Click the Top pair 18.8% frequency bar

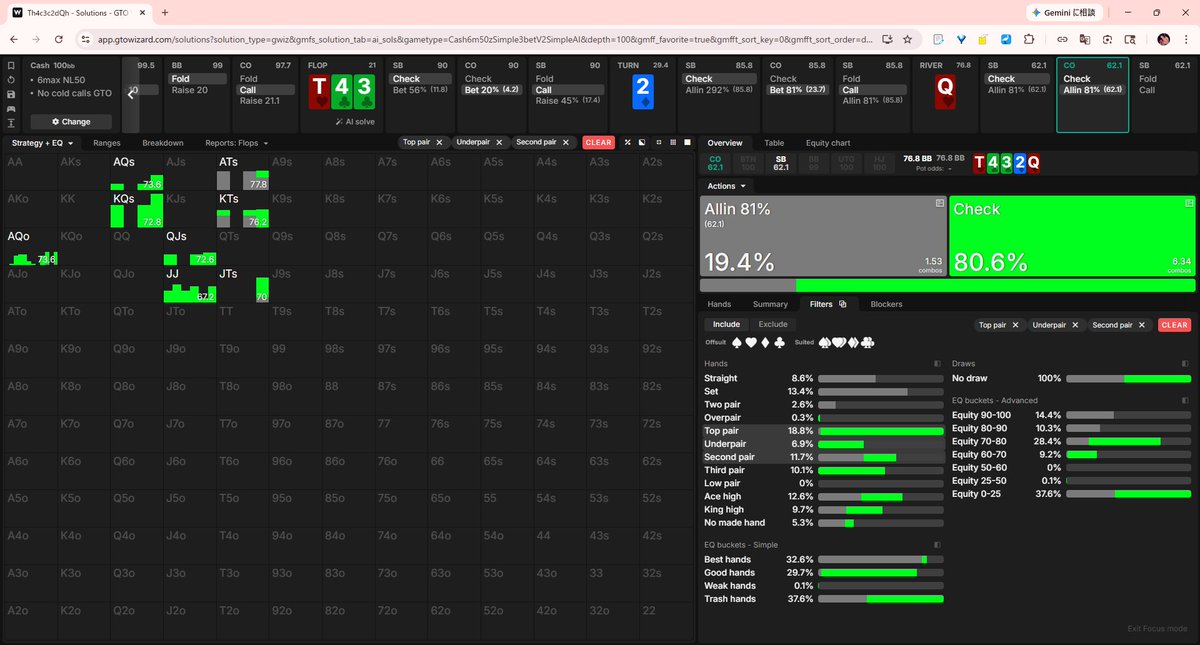[x=880, y=431]
